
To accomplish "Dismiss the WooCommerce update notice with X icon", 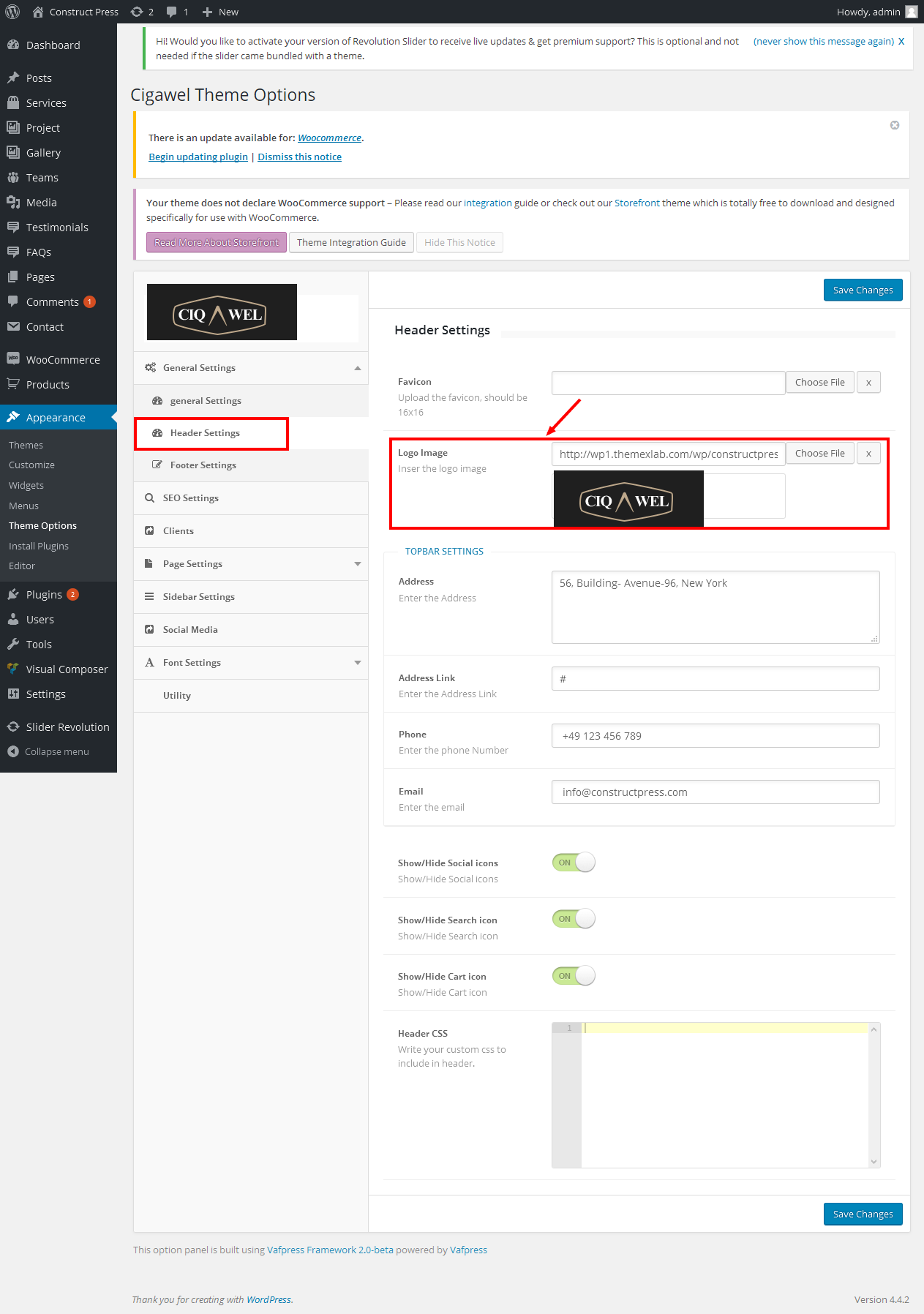I will [x=894, y=125].
